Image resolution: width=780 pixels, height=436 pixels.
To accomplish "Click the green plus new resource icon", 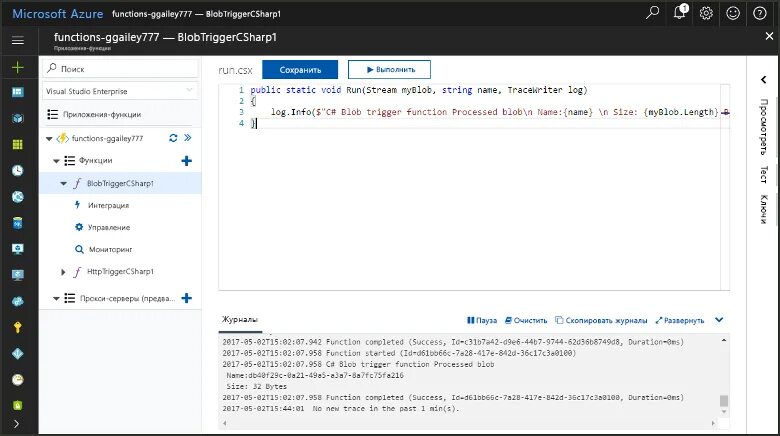I will point(18,67).
